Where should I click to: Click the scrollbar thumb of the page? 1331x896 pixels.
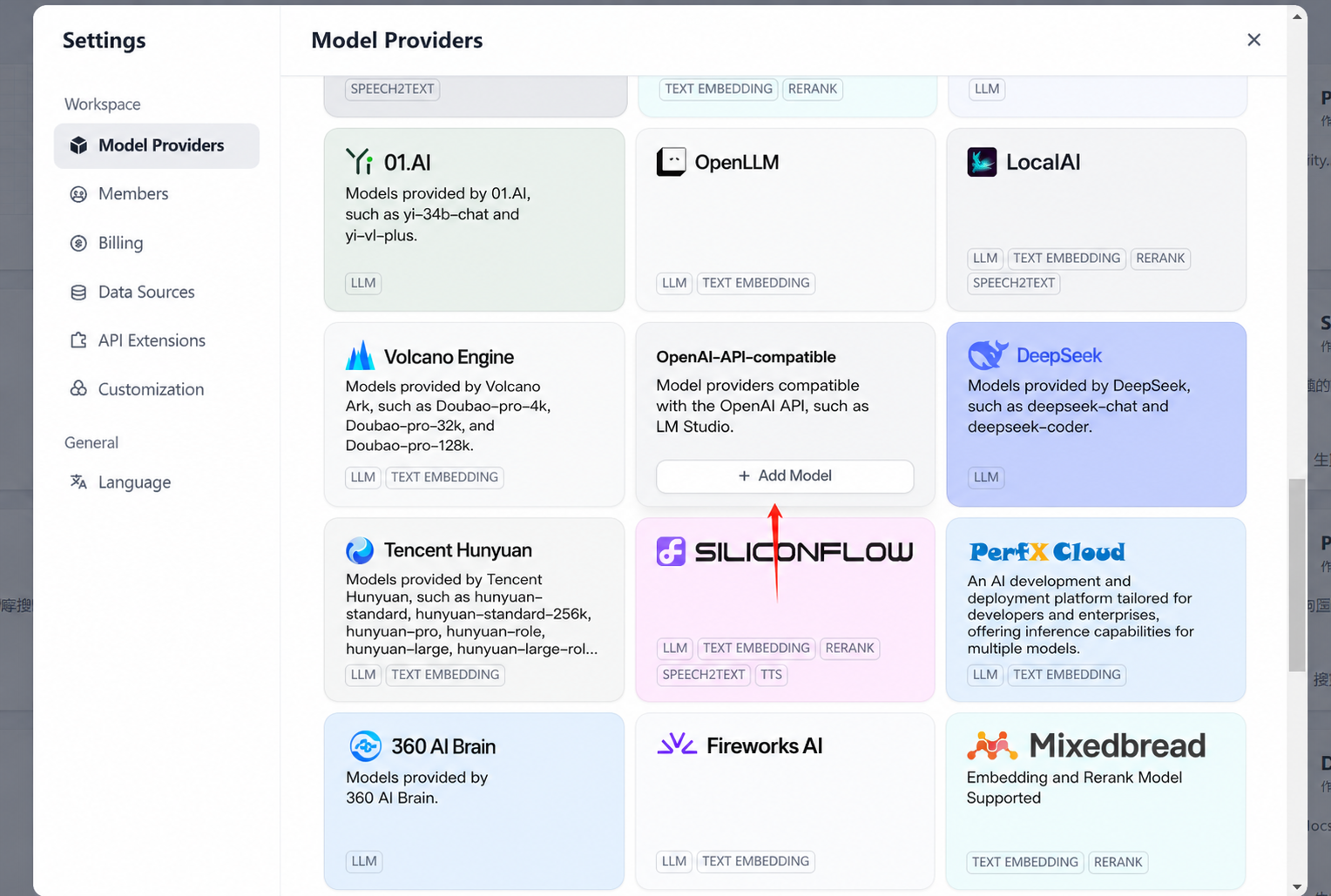[x=1297, y=575]
